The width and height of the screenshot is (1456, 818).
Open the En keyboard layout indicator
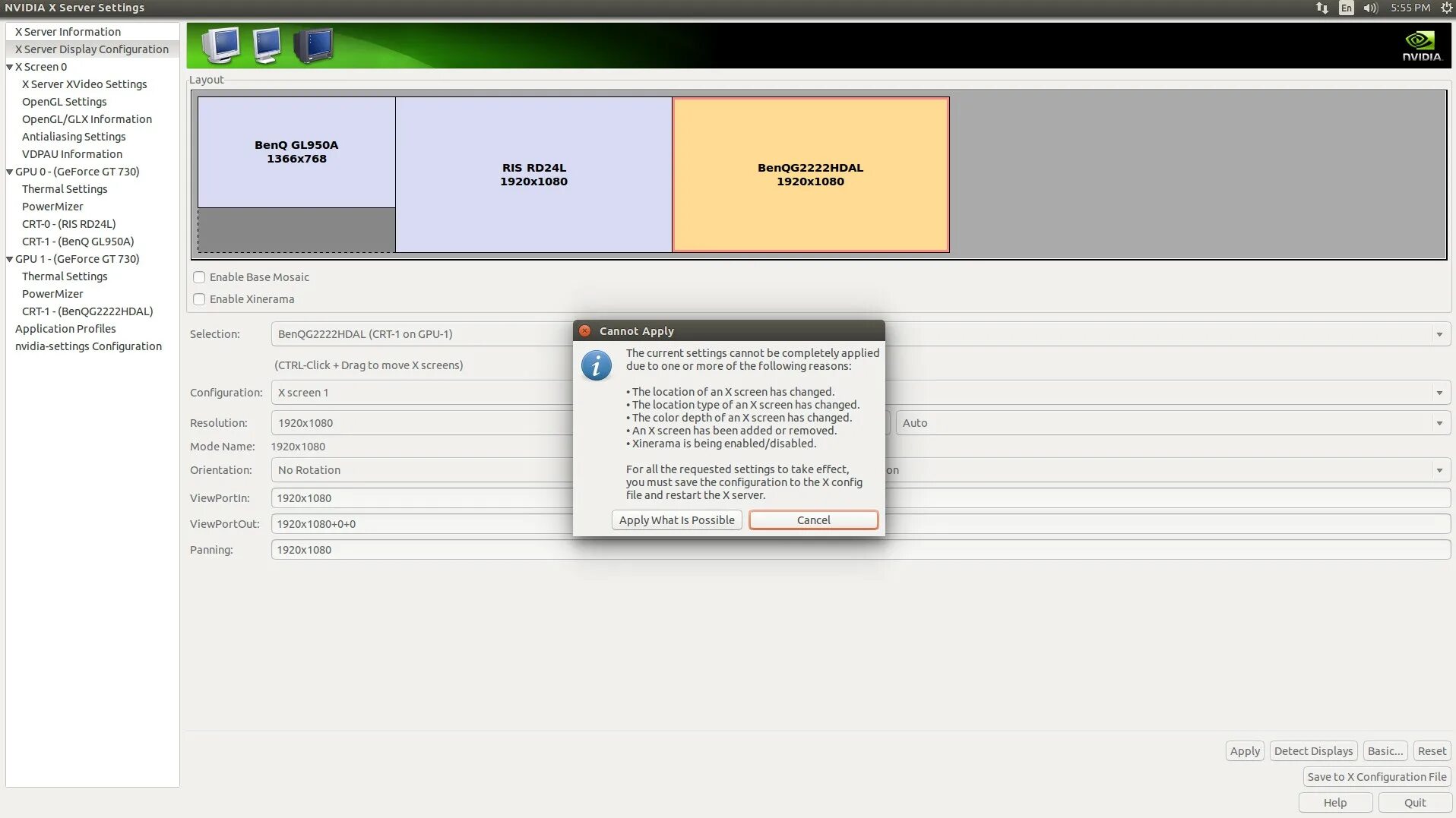(x=1346, y=8)
